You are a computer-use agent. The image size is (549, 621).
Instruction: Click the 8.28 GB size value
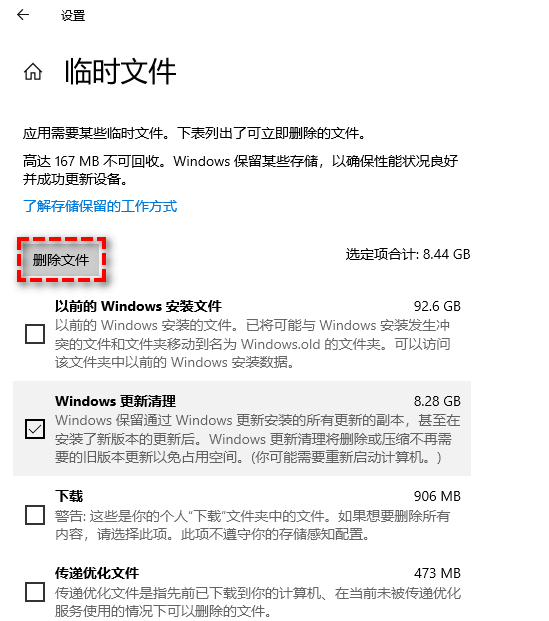click(x=437, y=401)
